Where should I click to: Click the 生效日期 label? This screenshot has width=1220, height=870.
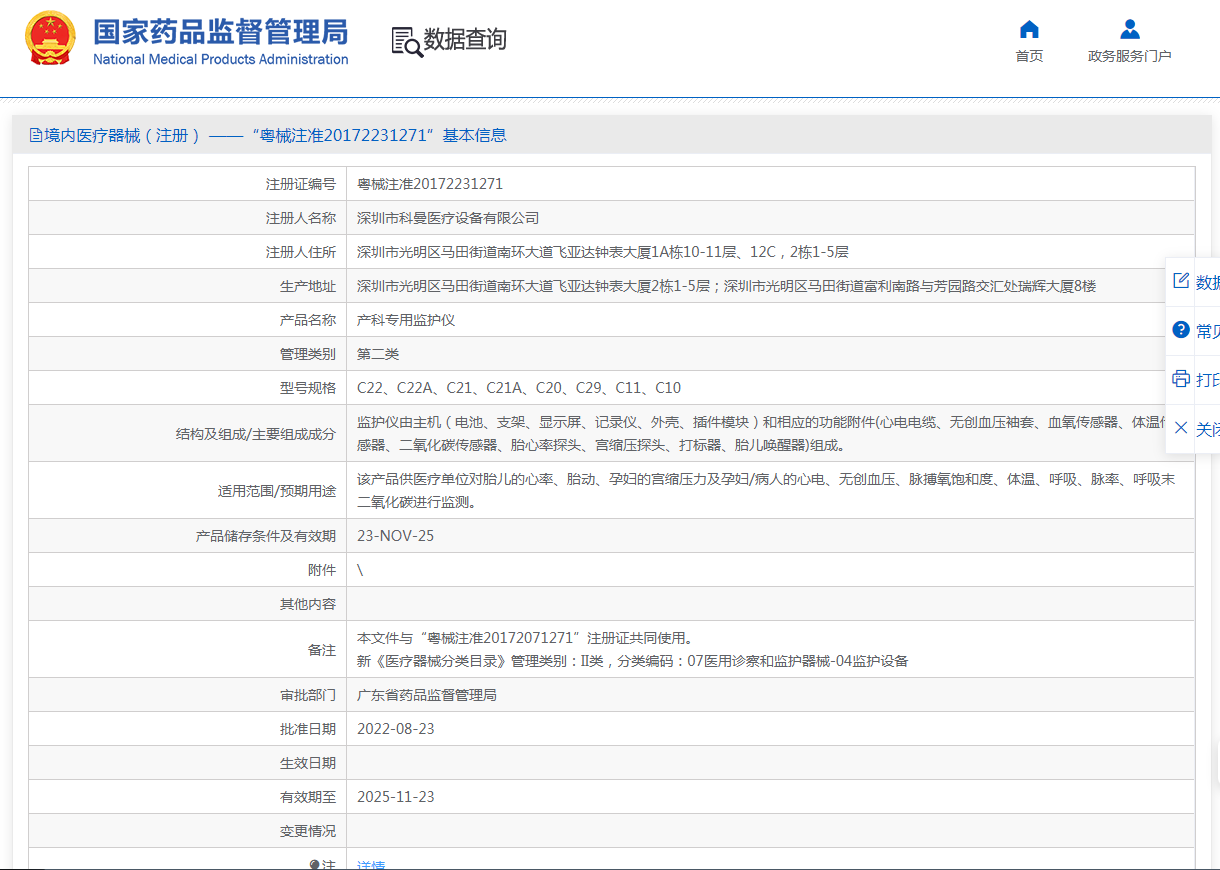(x=307, y=763)
